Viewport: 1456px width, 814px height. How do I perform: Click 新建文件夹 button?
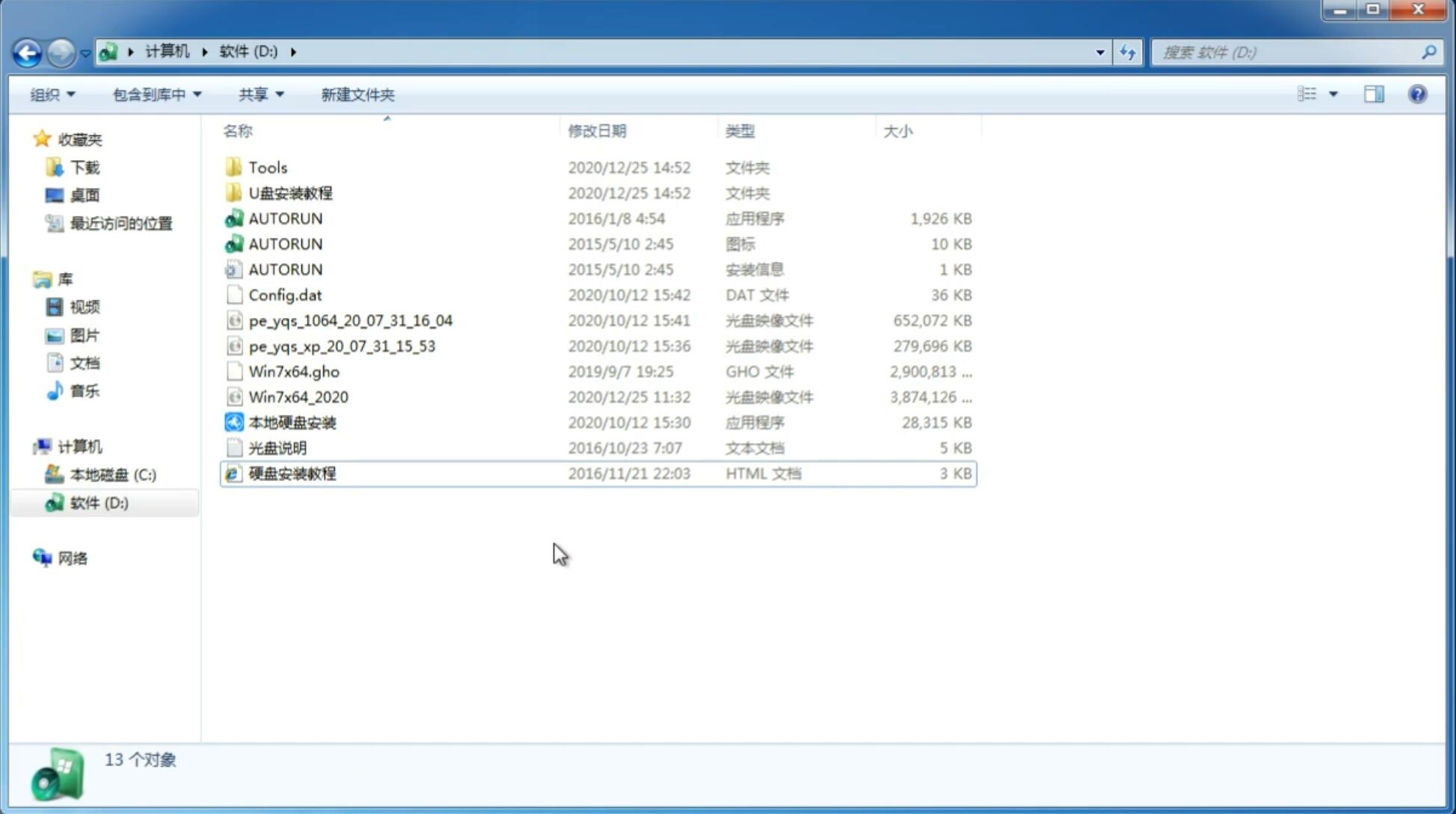coord(357,94)
